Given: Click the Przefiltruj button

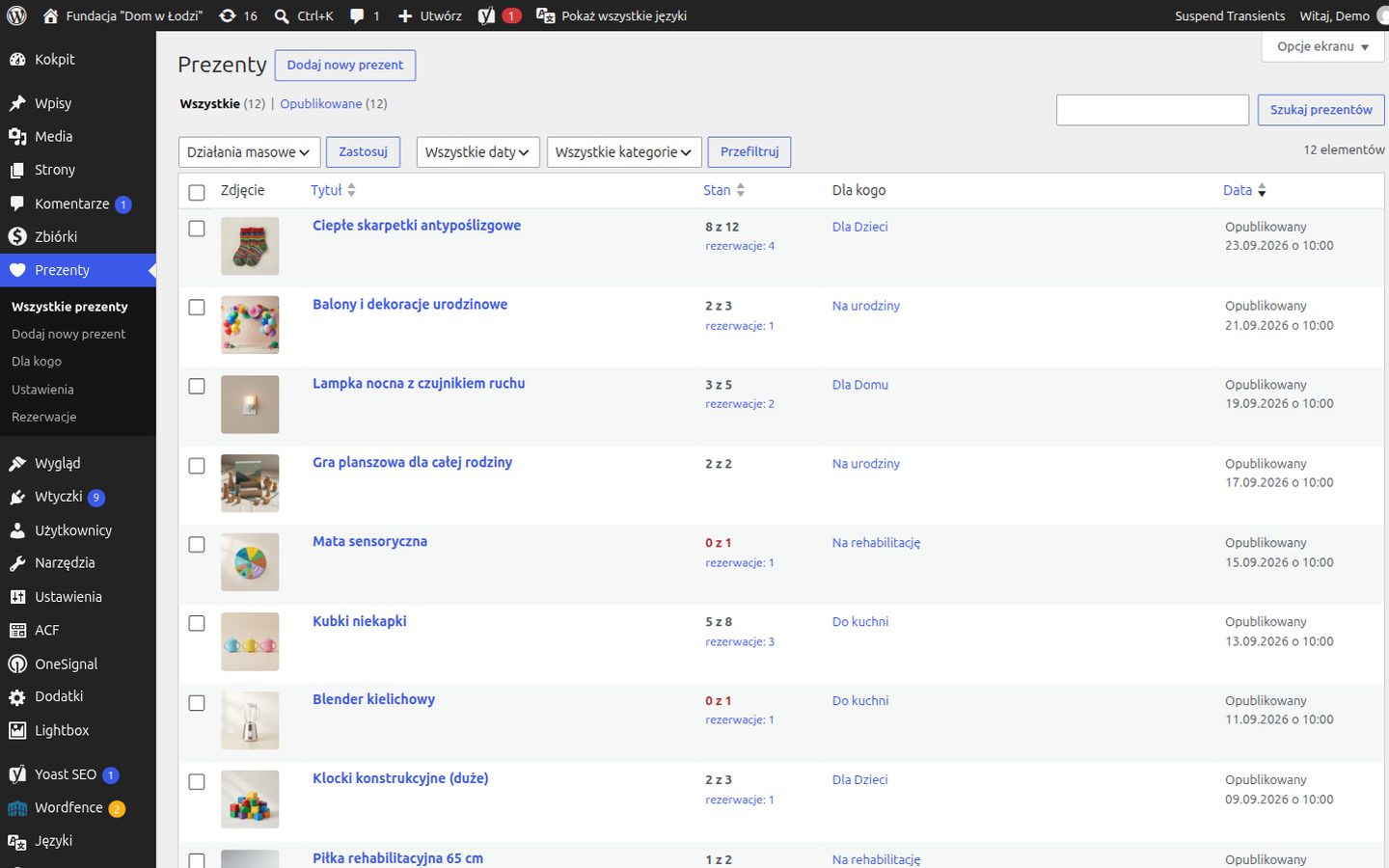Looking at the screenshot, I should [x=749, y=152].
